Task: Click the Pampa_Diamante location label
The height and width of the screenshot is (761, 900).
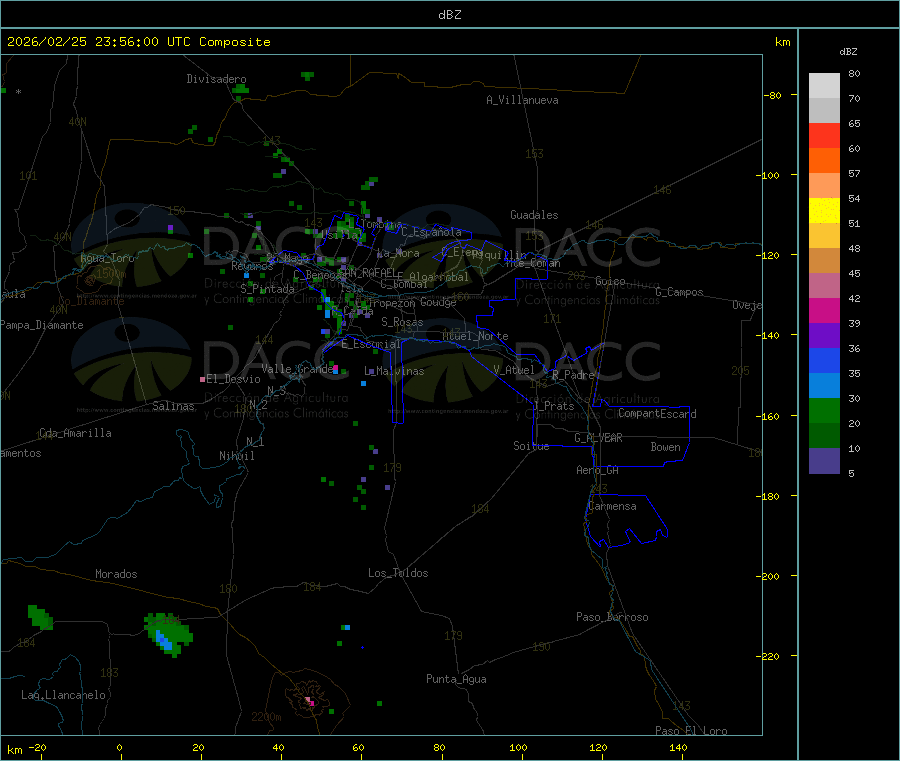Action: [42, 325]
